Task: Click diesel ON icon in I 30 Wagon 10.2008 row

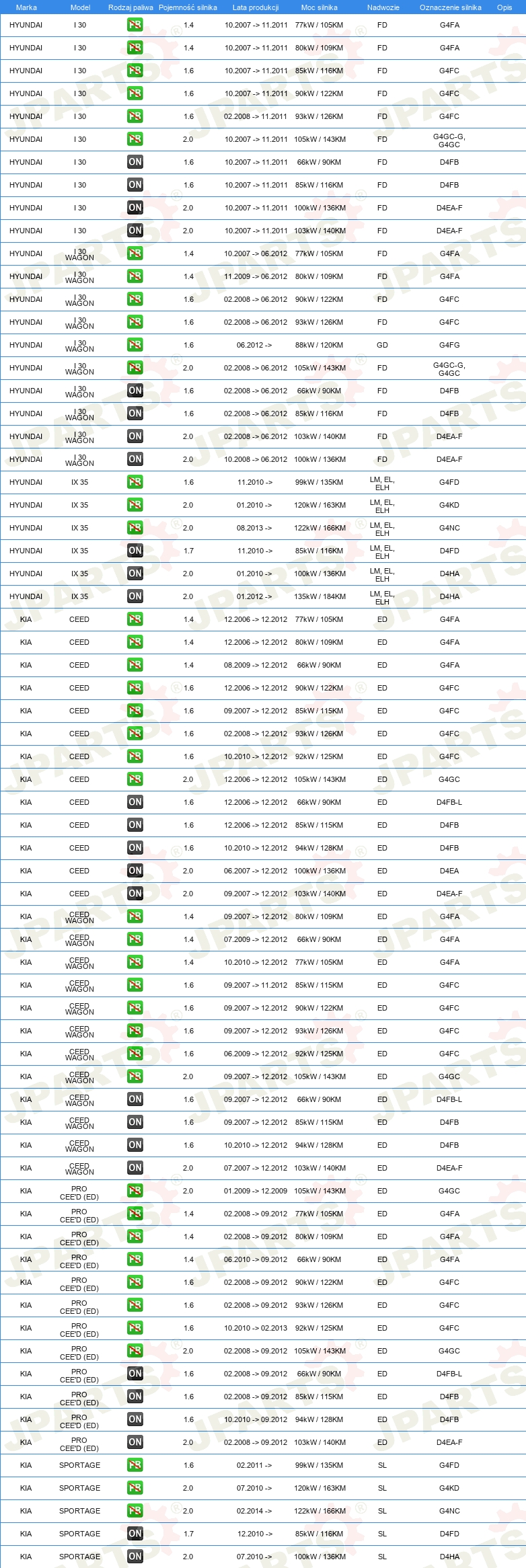Action: point(135,459)
